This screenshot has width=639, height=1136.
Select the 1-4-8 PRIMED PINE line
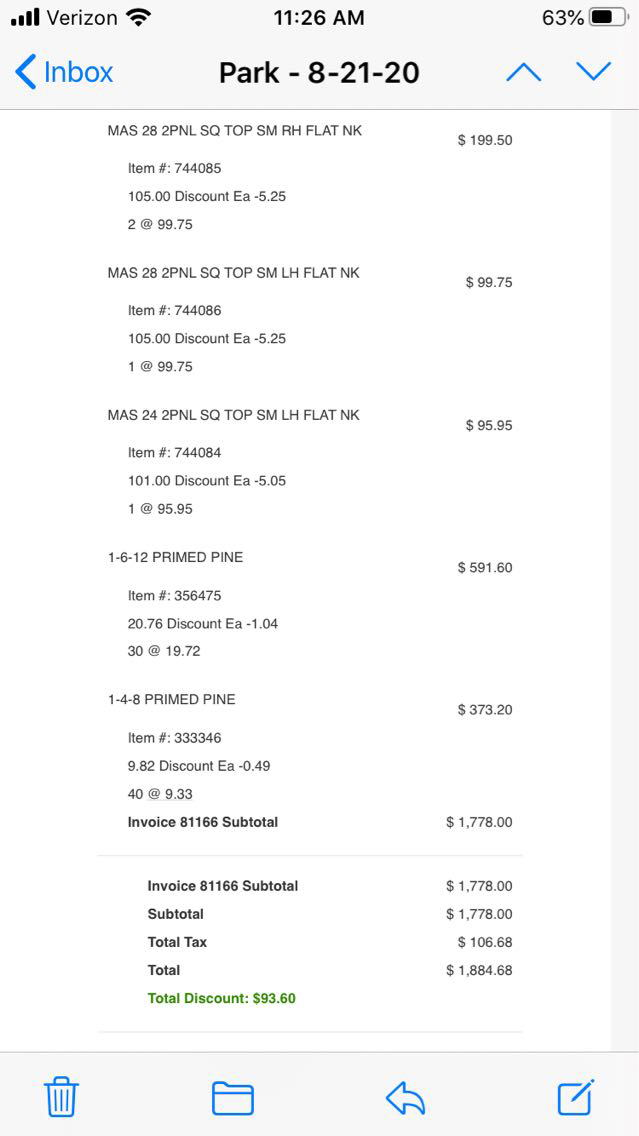point(172,699)
